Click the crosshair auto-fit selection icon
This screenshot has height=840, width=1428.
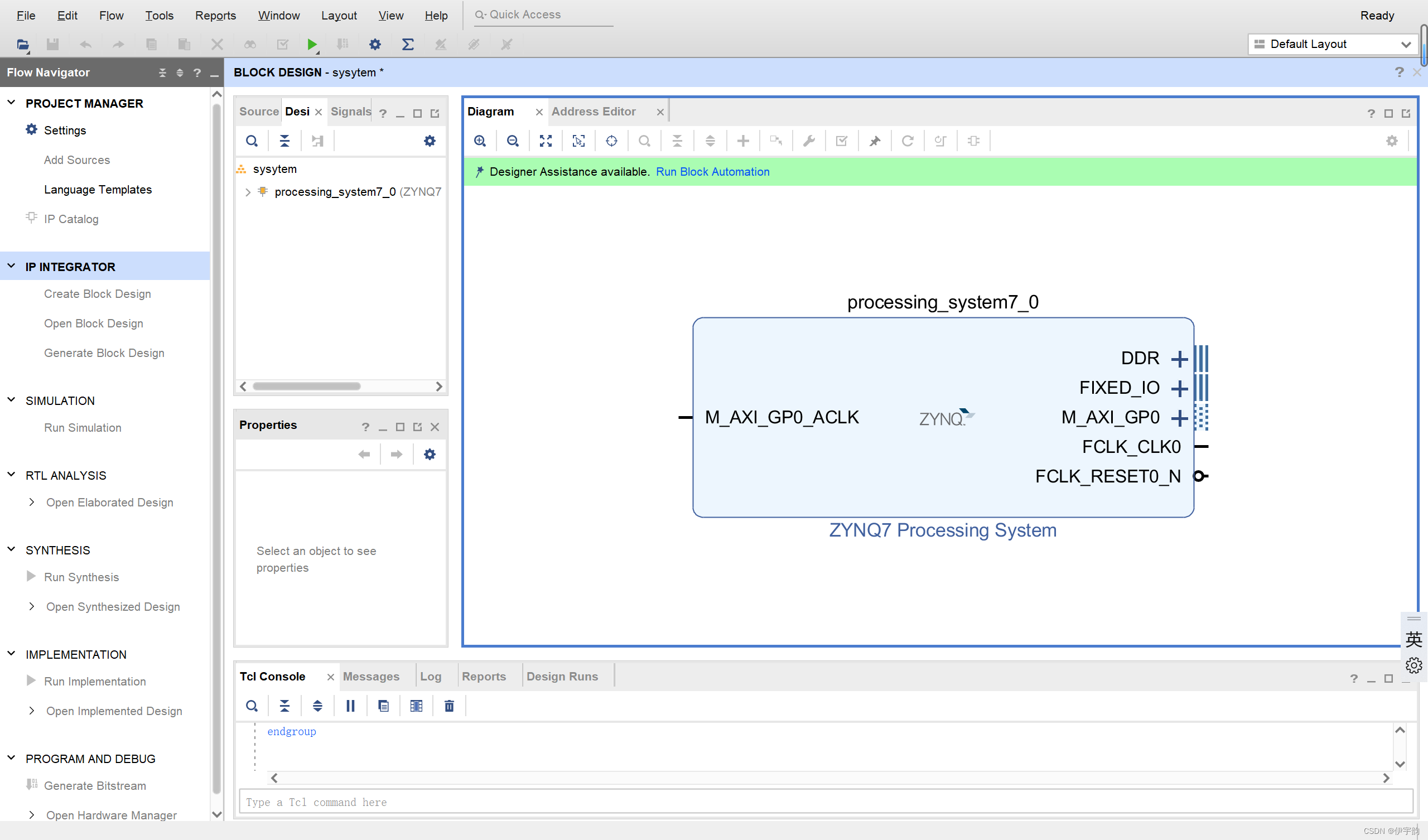[611, 141]
